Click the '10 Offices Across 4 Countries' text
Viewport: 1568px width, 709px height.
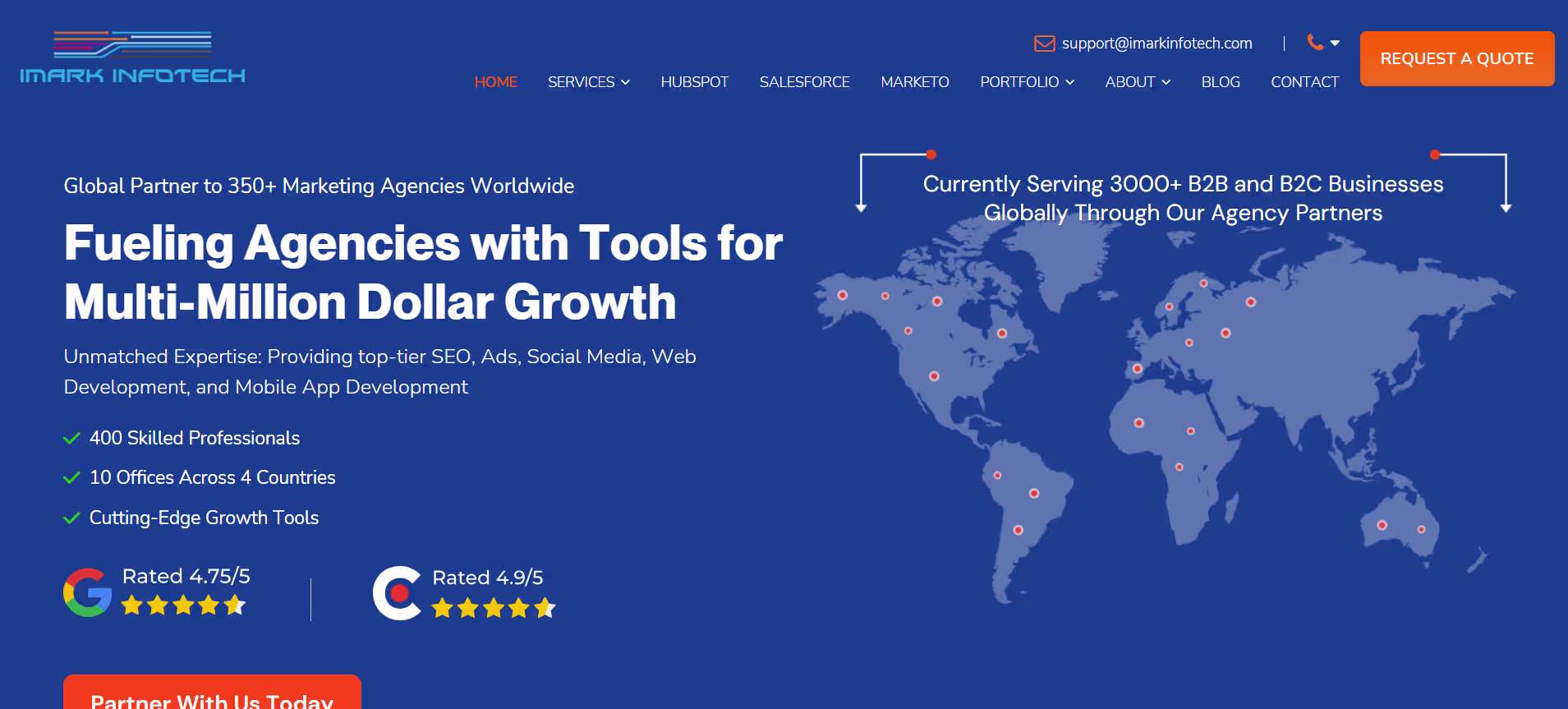pyautogui.click(x=213, y=477)
